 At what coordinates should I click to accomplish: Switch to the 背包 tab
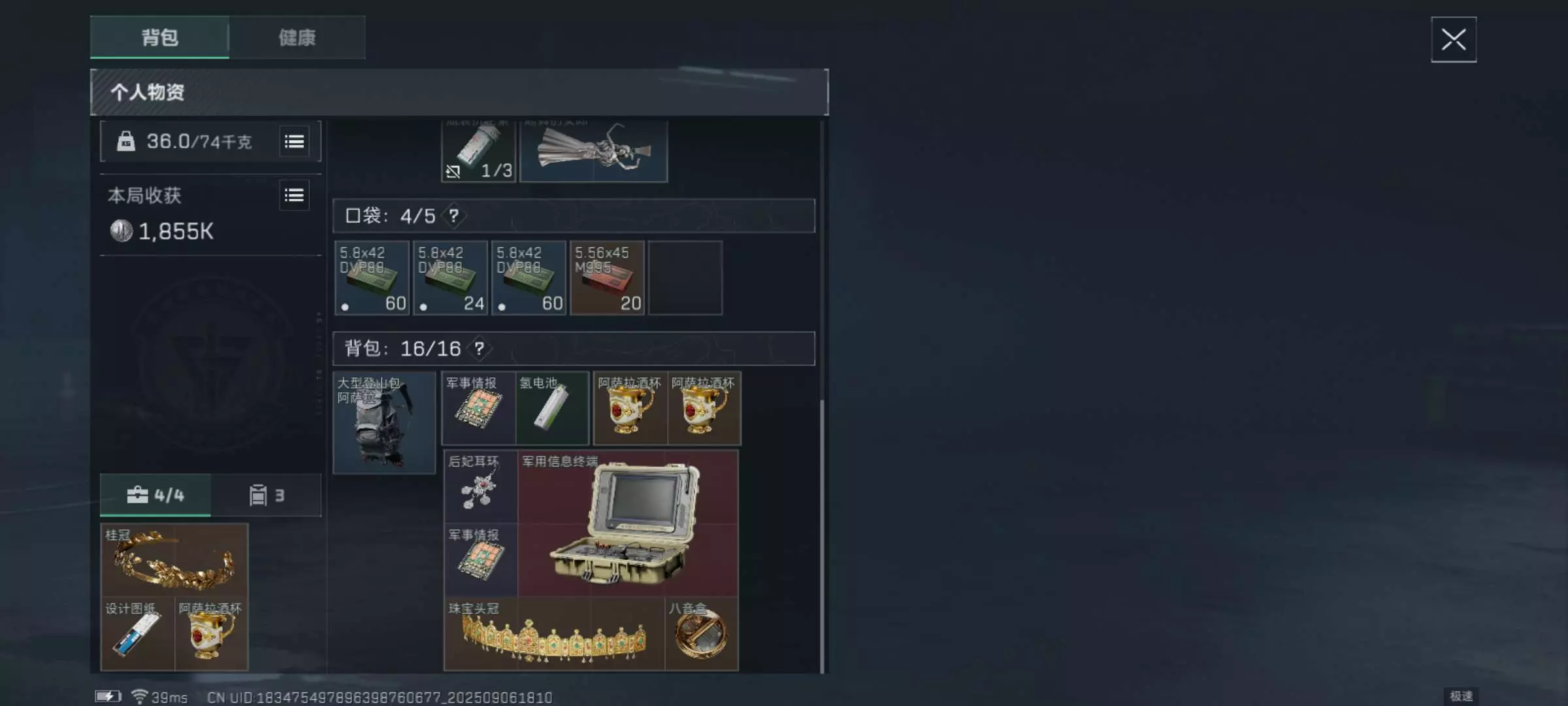[x=159, y=37]
